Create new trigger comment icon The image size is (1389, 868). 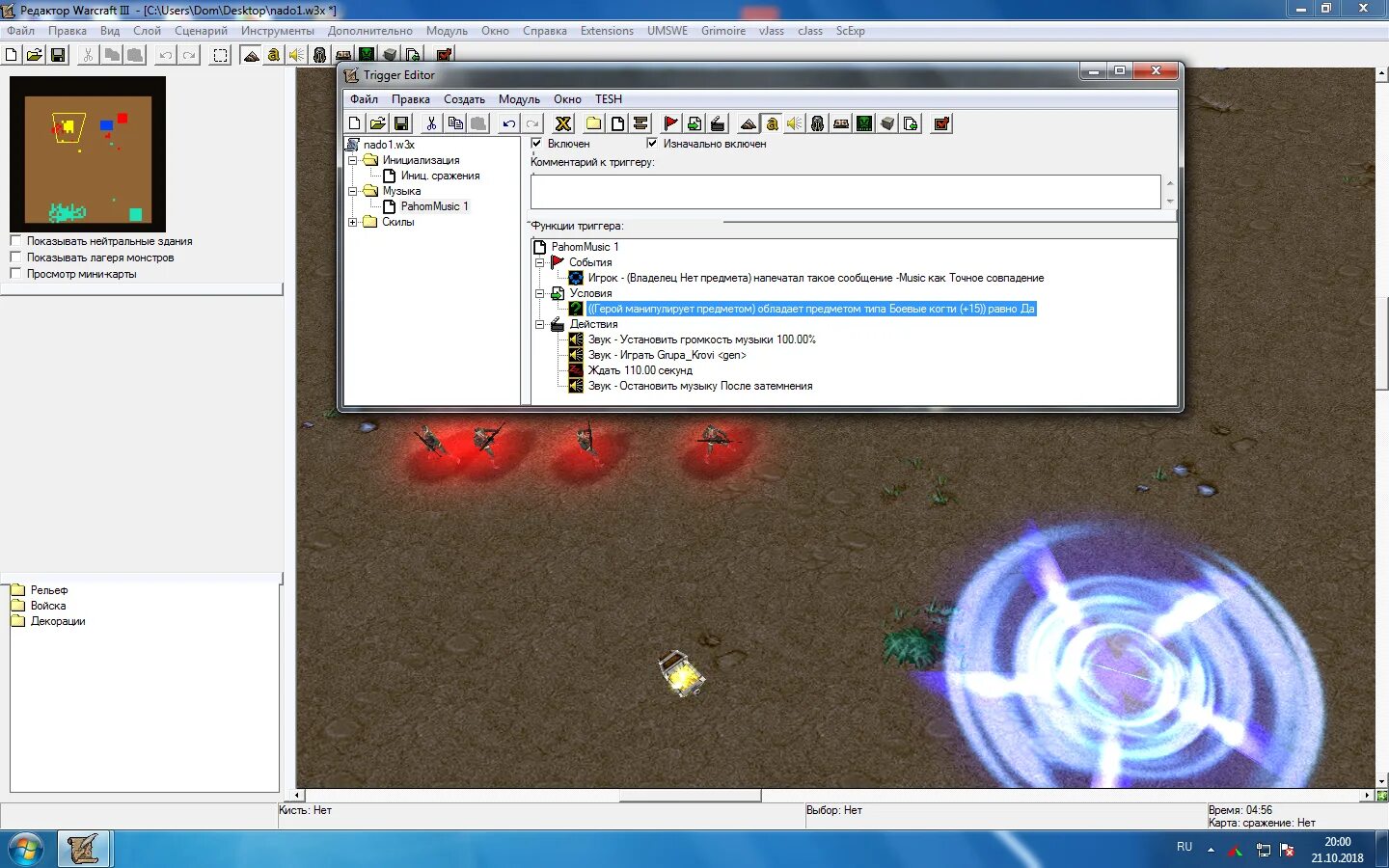tap(640, 123)
